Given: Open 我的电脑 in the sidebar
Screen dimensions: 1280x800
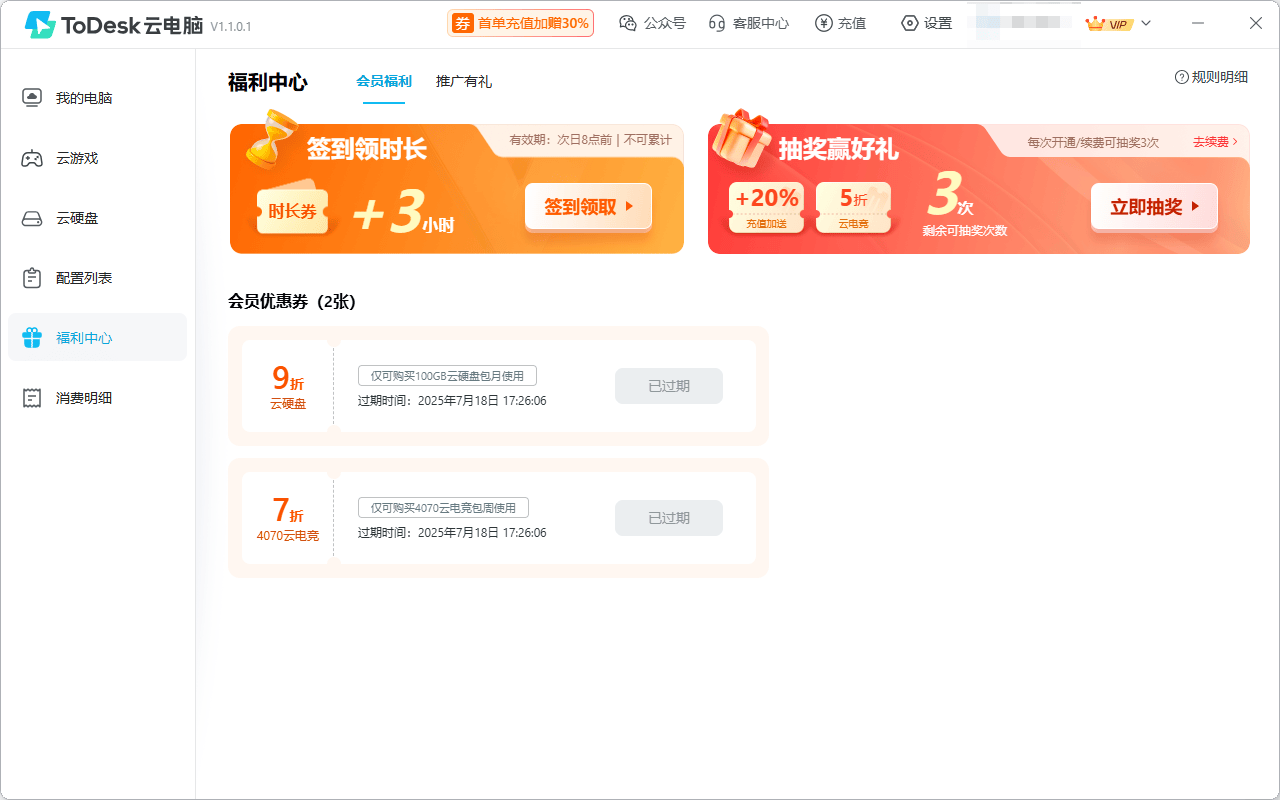Looking at the screenshot, I should 85,97.
